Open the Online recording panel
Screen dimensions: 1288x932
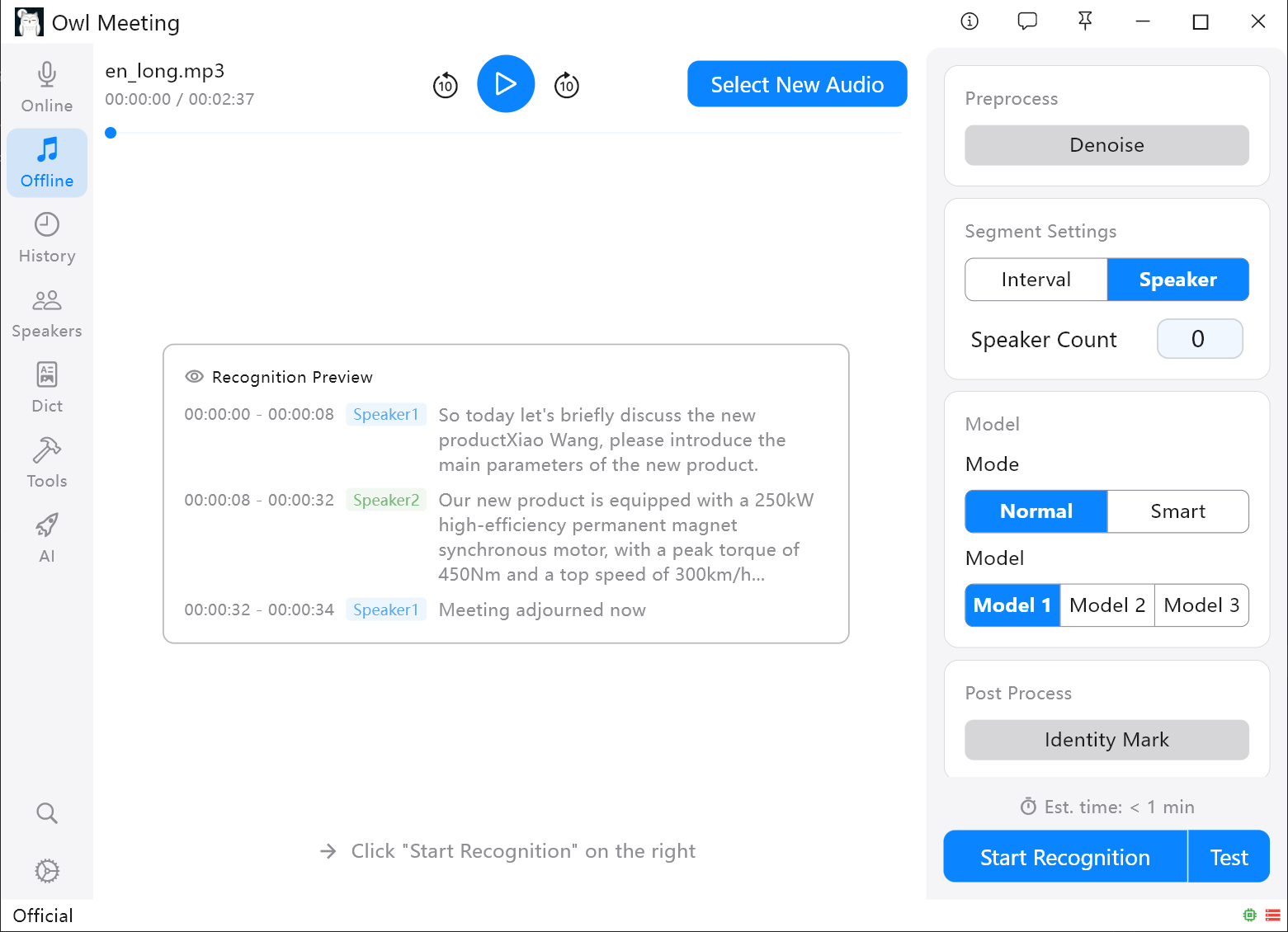(x=46, y=86)
